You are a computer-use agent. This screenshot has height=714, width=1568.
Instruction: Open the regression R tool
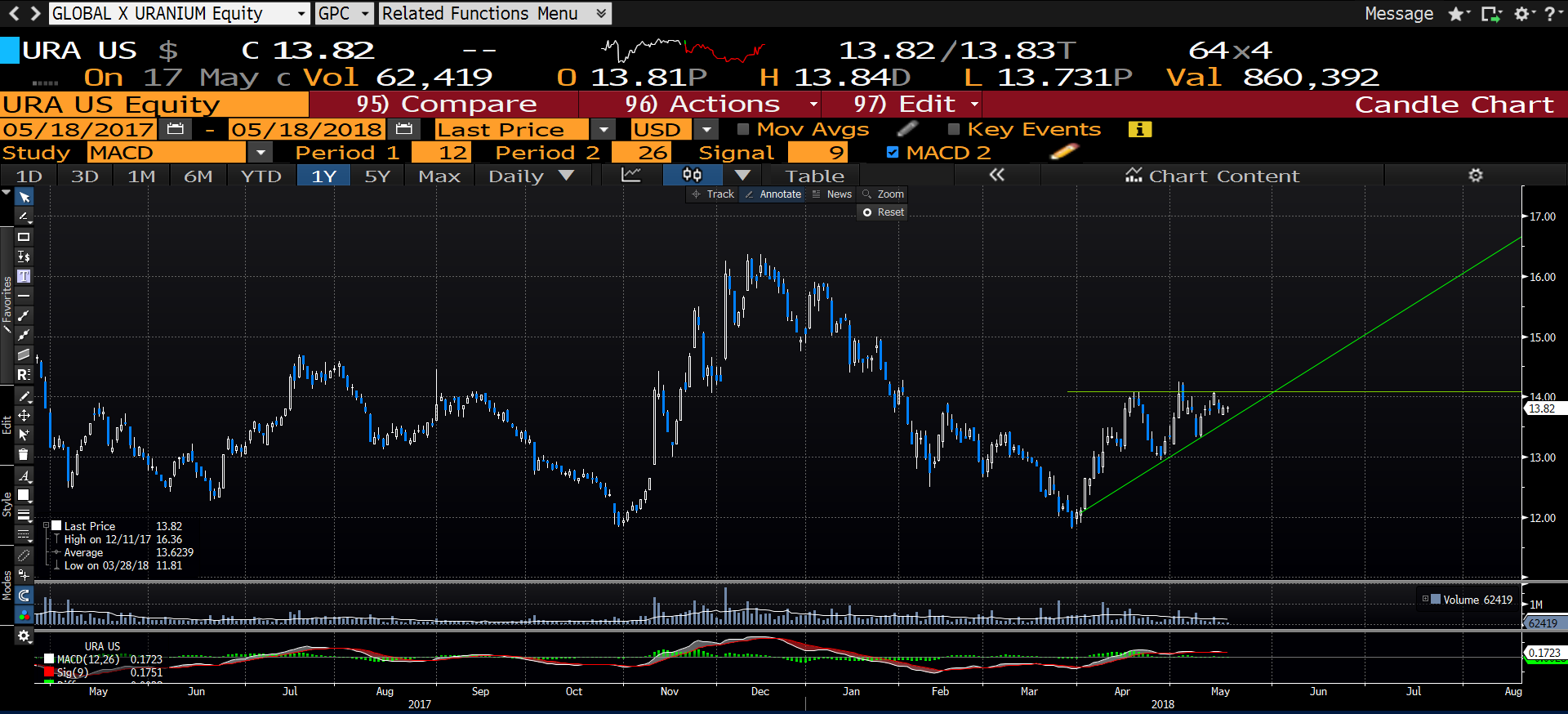pos(24,374)
